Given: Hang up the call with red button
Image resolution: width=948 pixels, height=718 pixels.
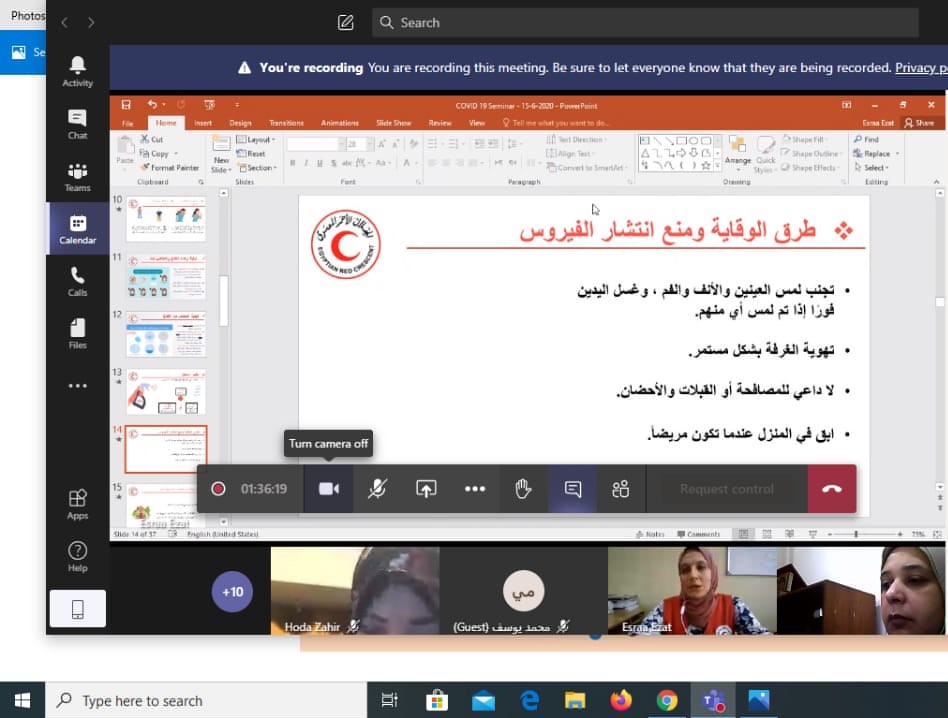Looking at the screenshot, I should point(831,489).
